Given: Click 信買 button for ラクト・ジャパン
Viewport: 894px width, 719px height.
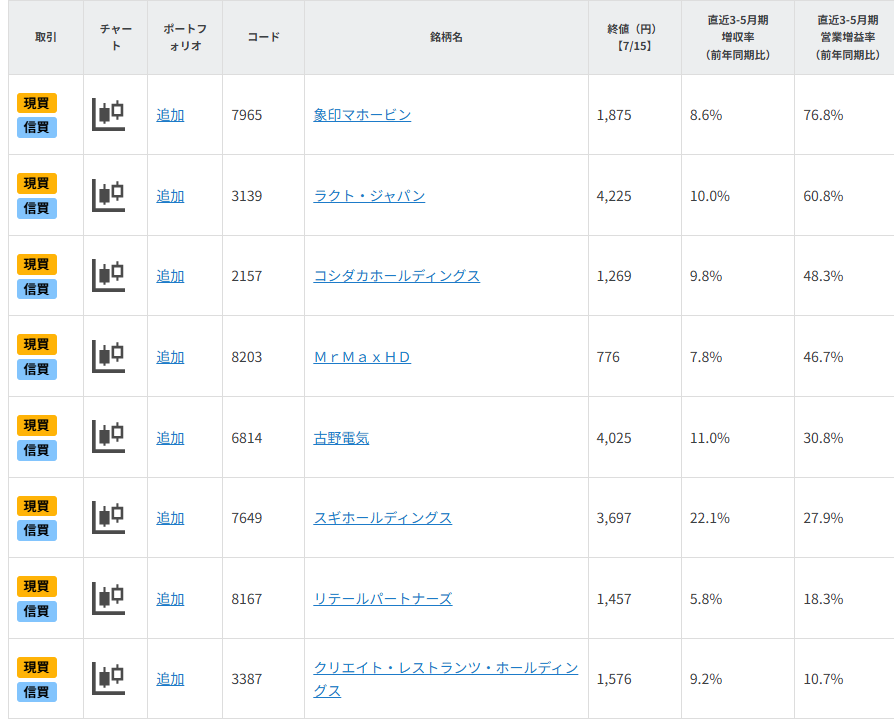Looking at the screenshot, I should [37, 208].
